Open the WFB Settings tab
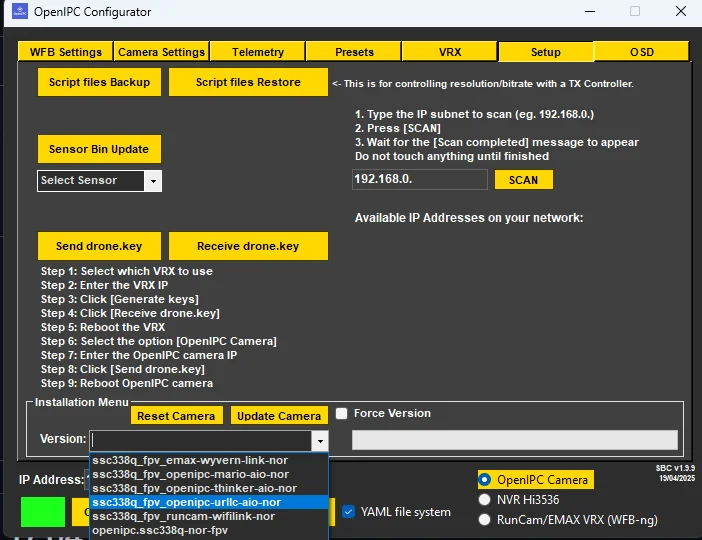The height and width of the screenshot is (540, 702). [66, 52]
